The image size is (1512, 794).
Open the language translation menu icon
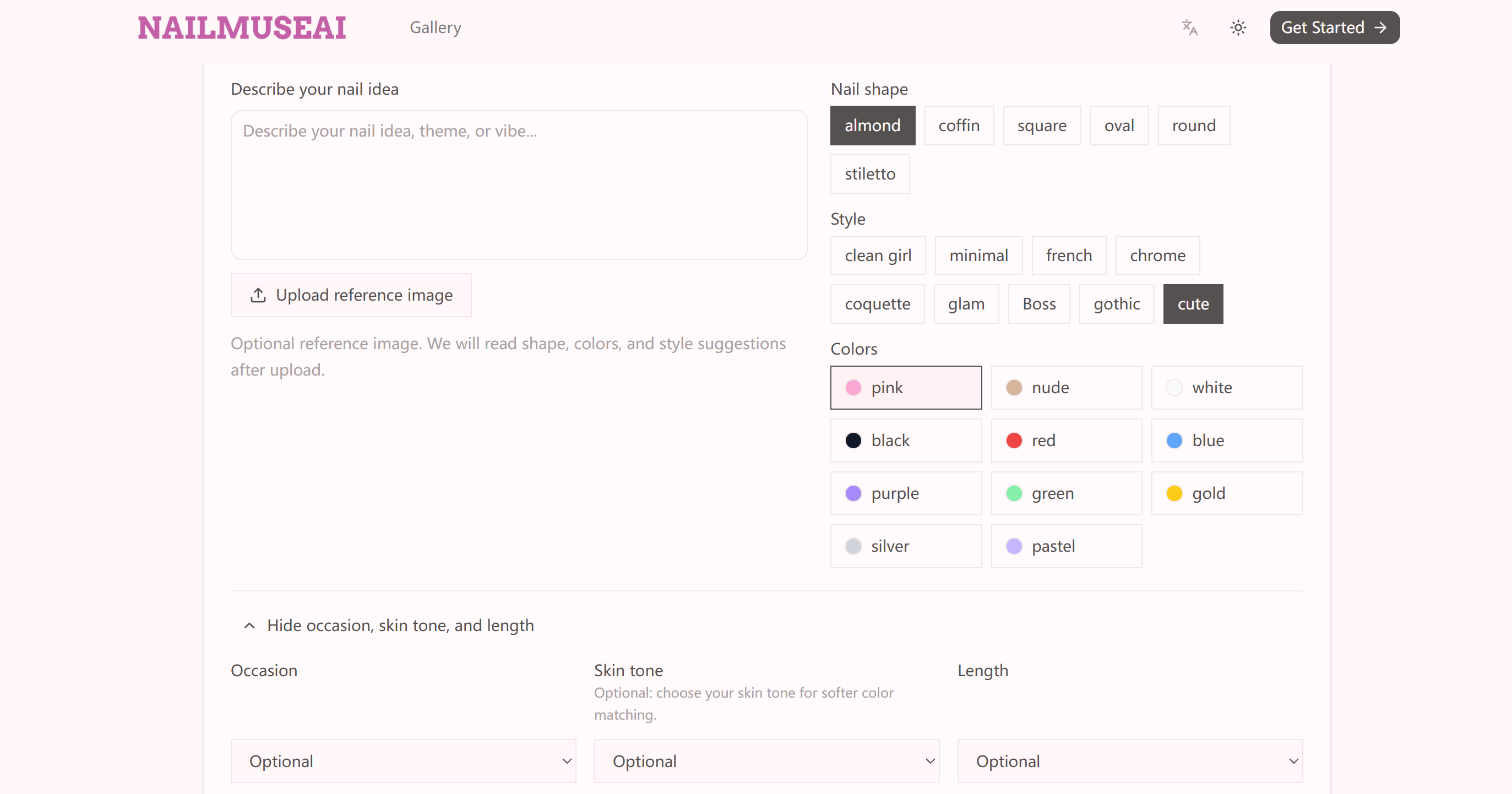point(1189,28)
